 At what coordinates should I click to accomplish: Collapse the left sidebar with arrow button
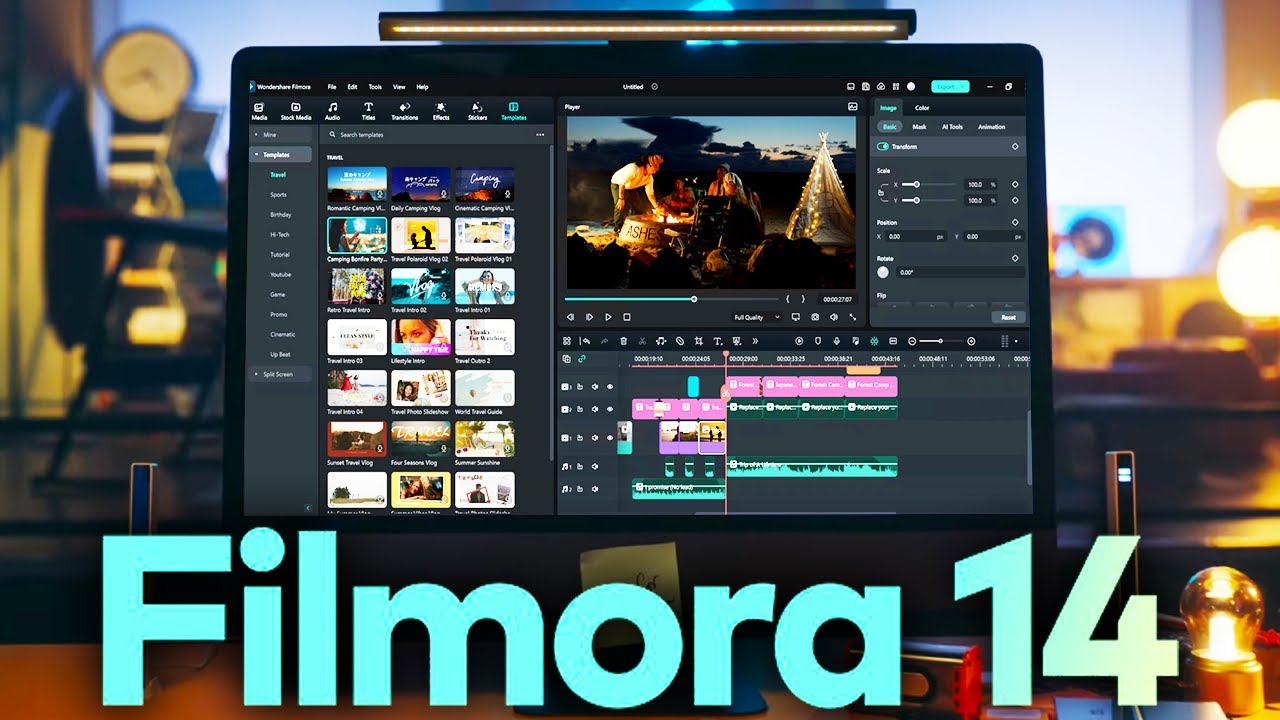click(x=307, y=508)
